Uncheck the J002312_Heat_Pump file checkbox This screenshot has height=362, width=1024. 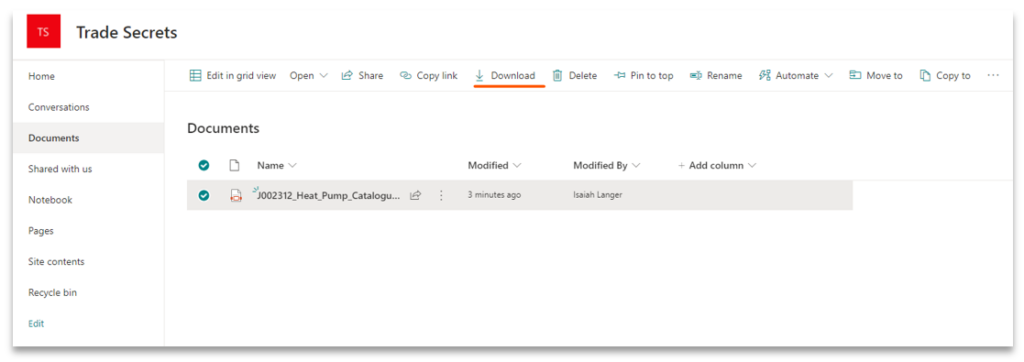(204, 195)
